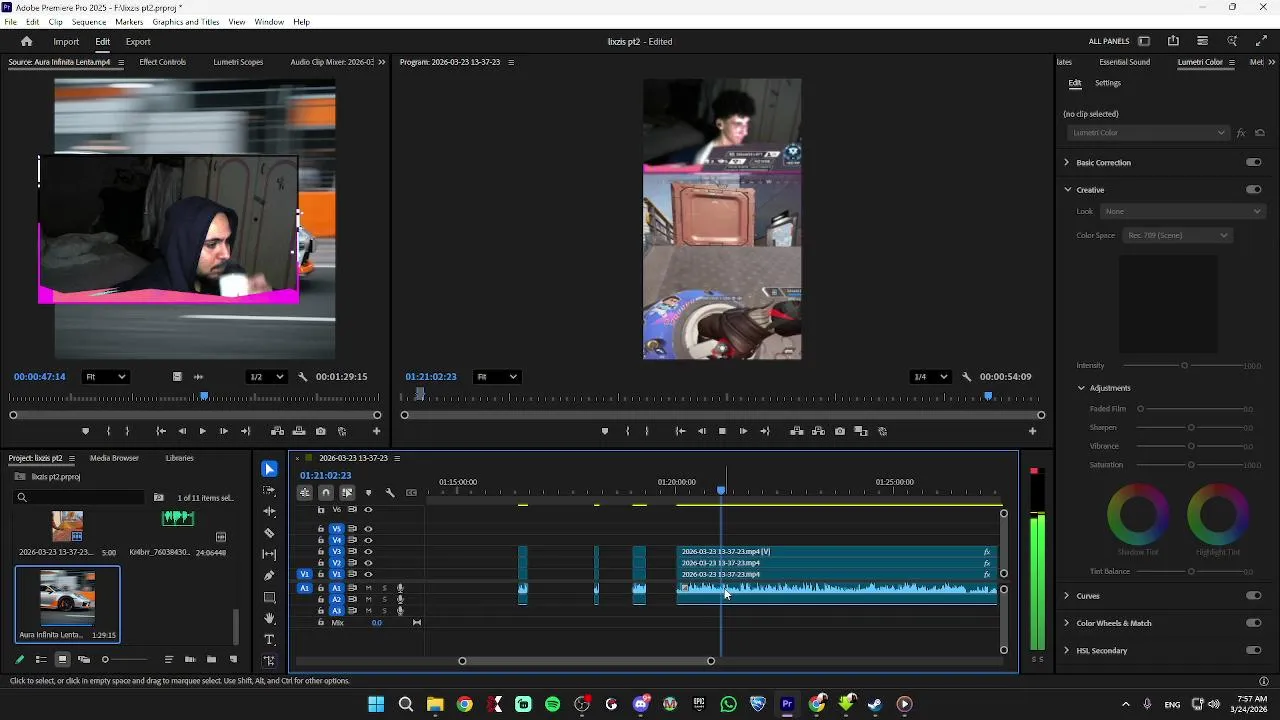Toggle V3 track visibility eye

[x=368, y=552]
